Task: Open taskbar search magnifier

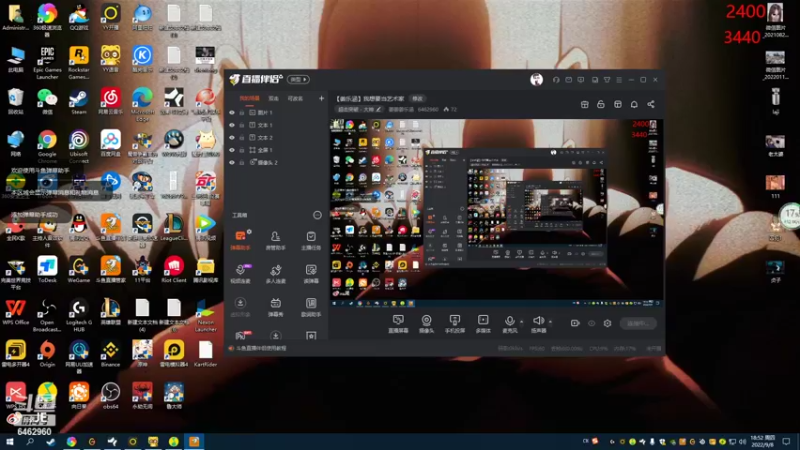Action: point(30,441)
